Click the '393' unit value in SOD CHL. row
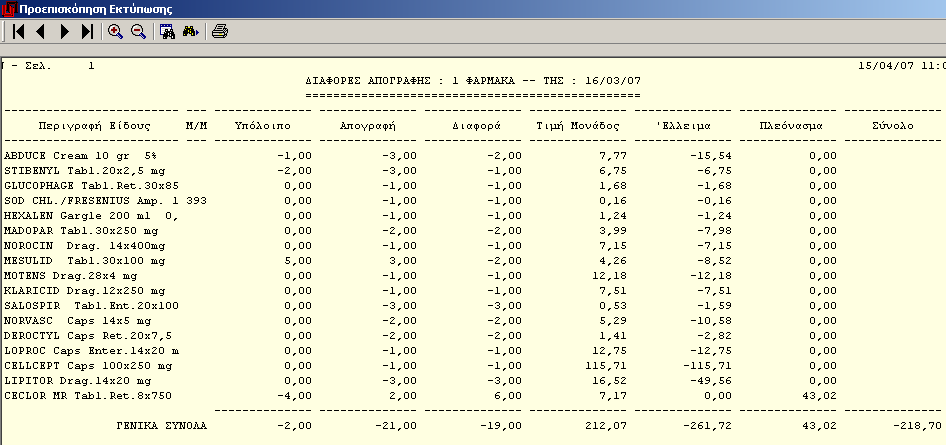This screenshot has height=445, width=946. coord(197,201)
